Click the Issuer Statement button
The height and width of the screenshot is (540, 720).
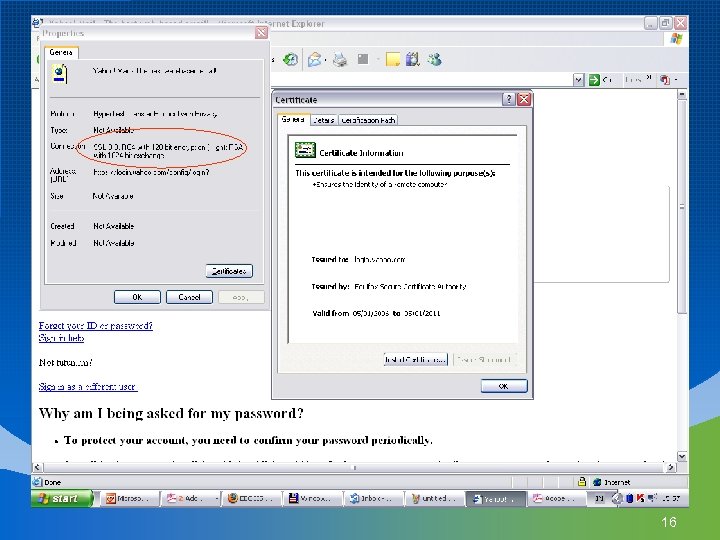click(484, 360)
